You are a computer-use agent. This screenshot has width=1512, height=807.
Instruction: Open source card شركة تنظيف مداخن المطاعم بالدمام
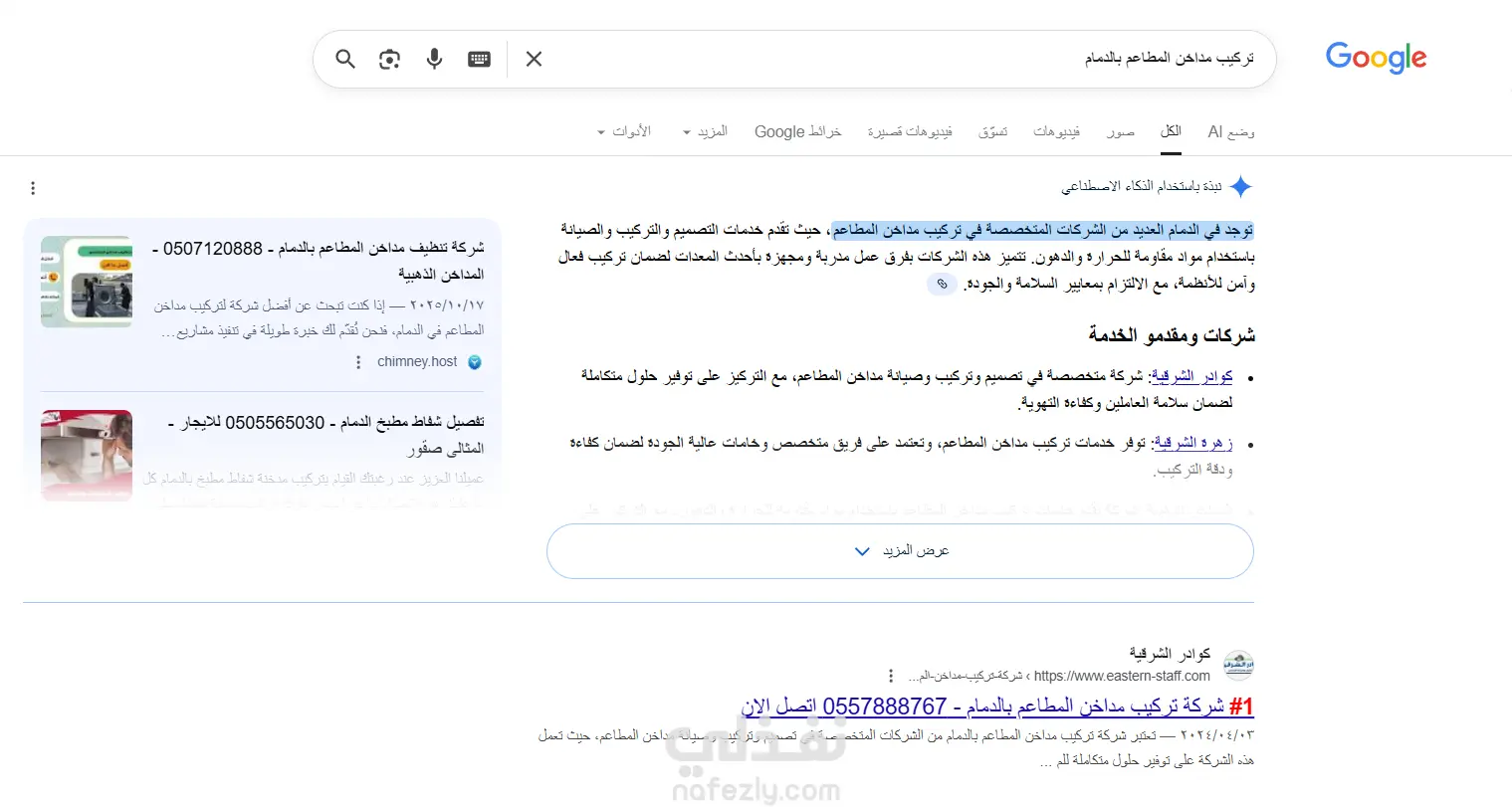[318, 260]
